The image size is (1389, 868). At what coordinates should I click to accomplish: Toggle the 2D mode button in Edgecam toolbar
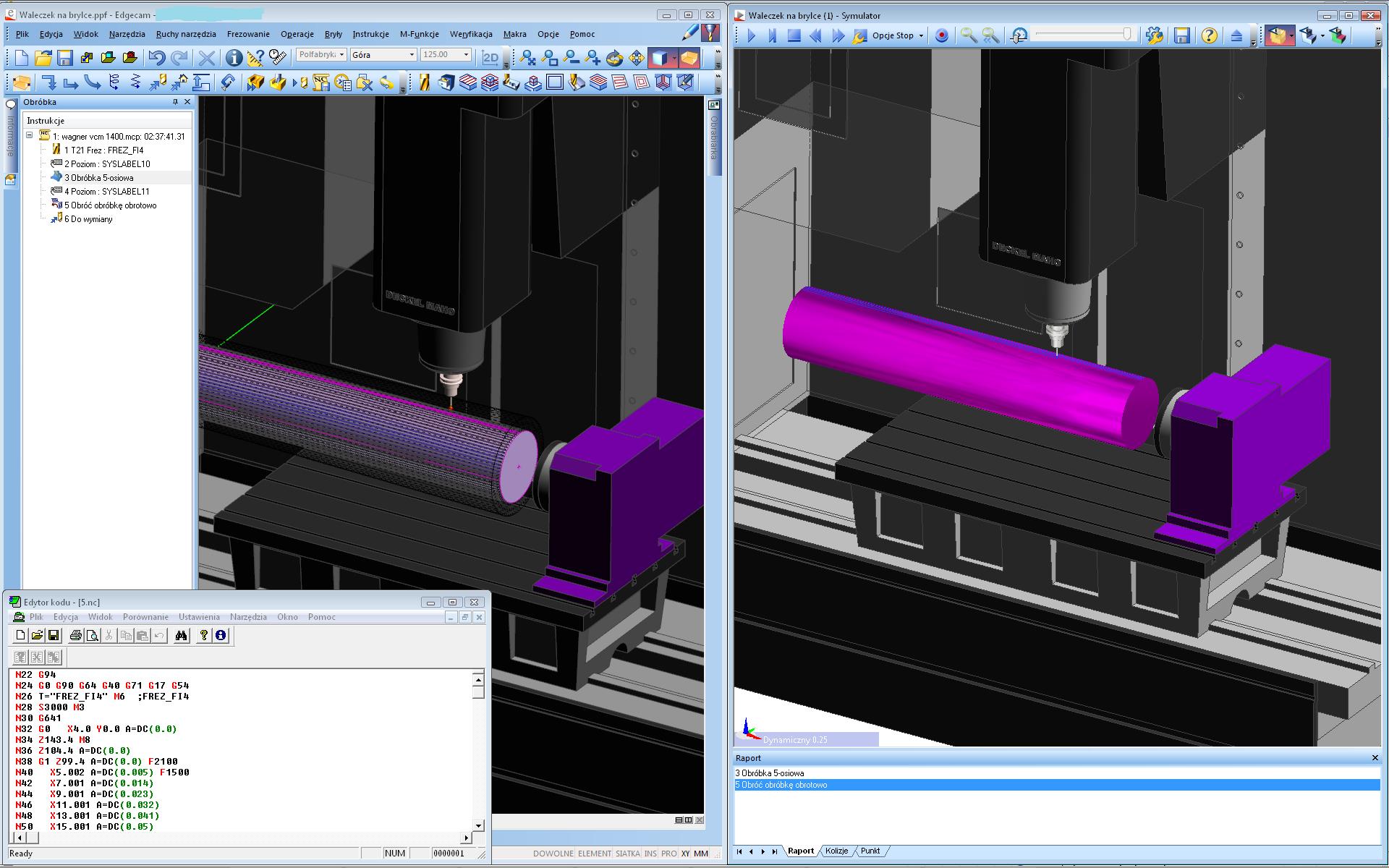point(491,58)
